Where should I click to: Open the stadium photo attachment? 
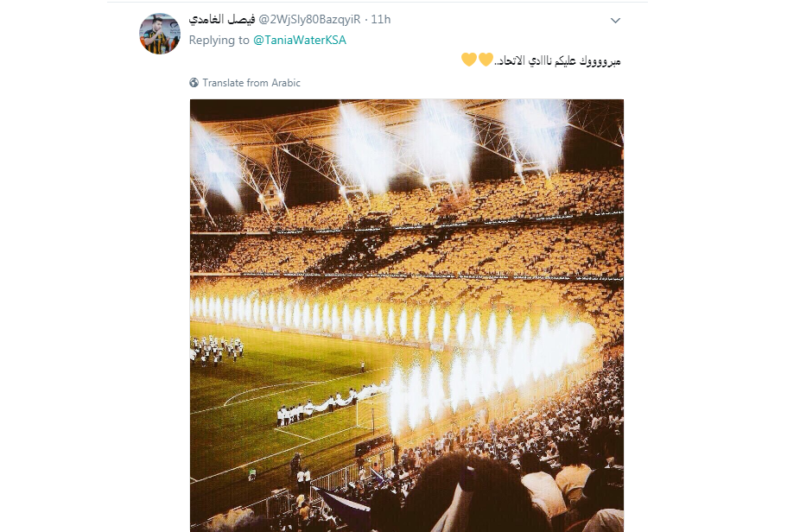coord(407,315)
